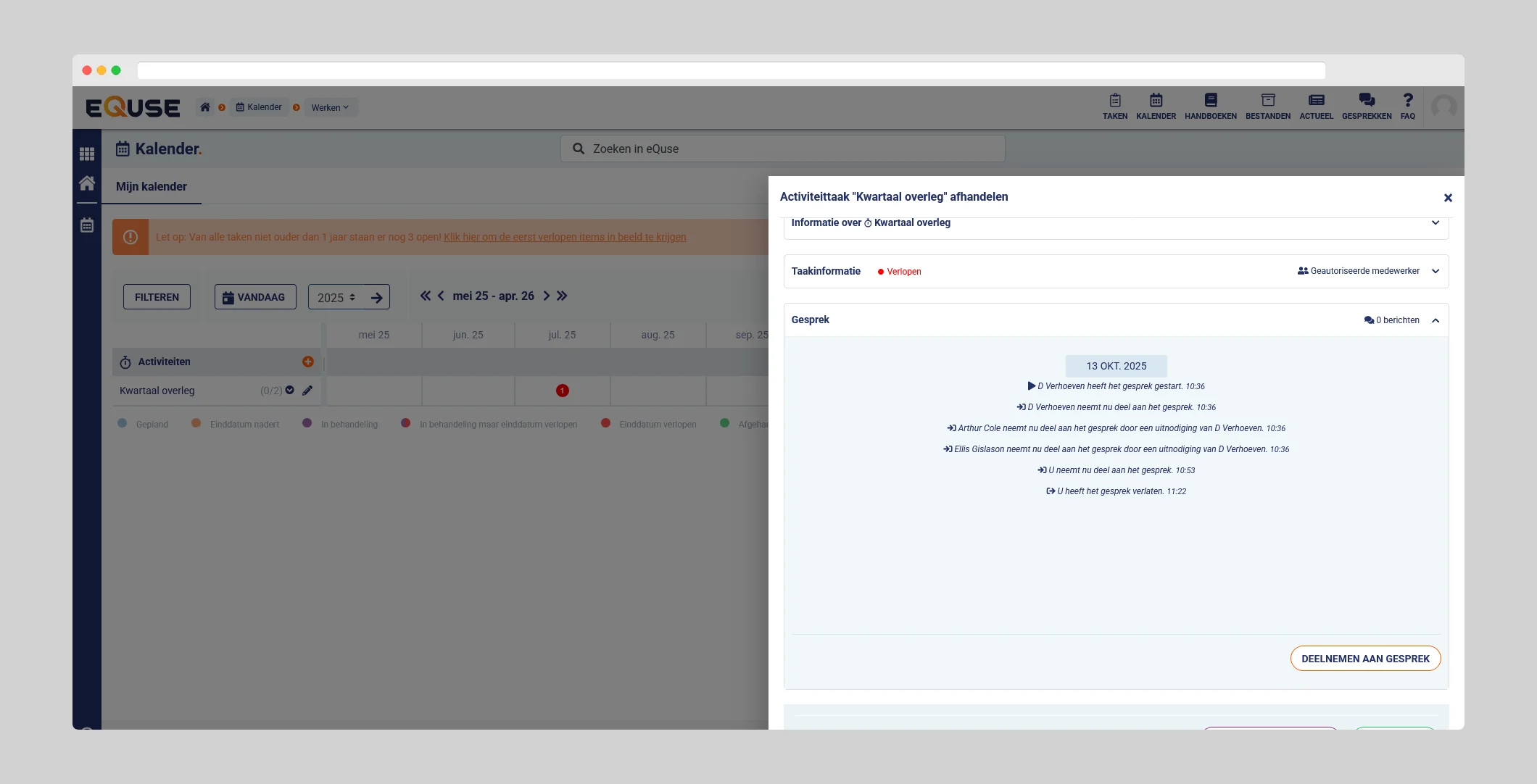Expand the Informatie over Kwartaal overleg section
1537x784 pixels.
pos(1435,223)
